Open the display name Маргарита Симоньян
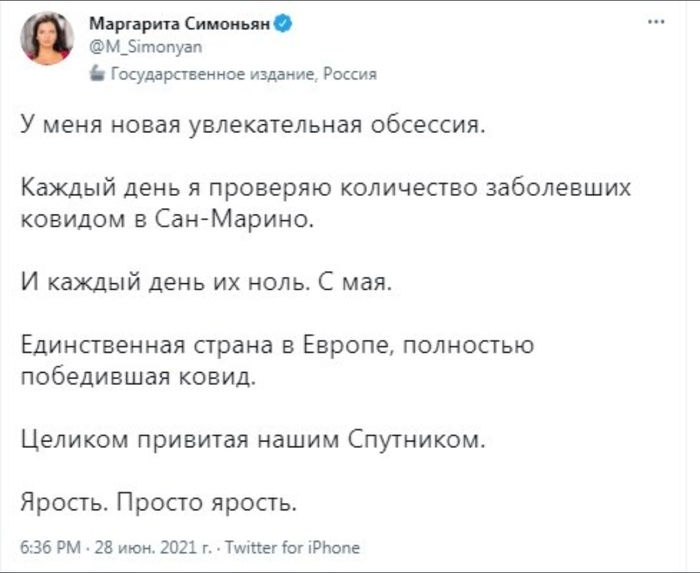Image resolution: width=700 pixels, height=573 pixels. [180, 23]
